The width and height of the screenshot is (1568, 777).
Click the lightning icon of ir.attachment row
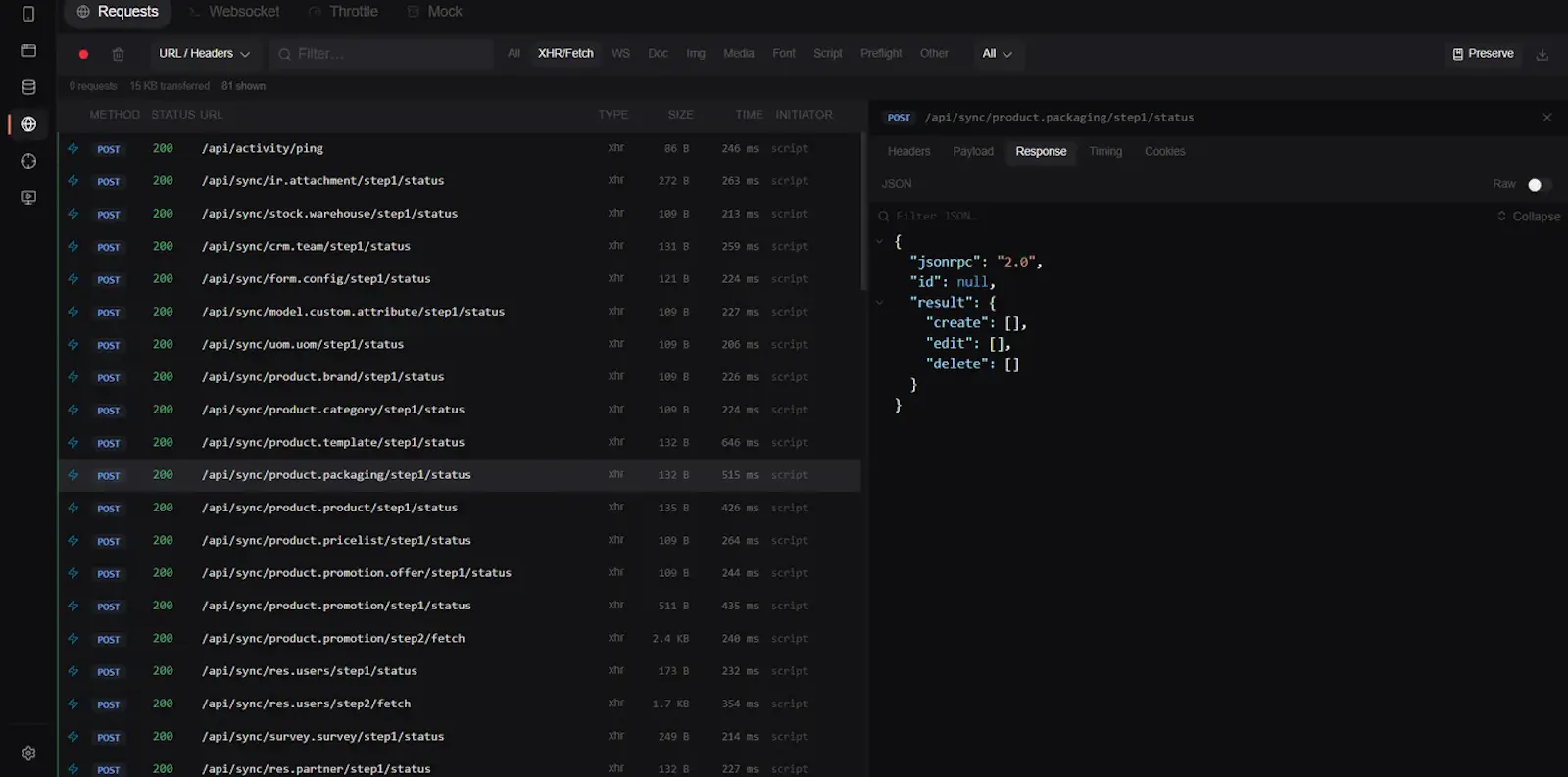[x=73, y=181]
